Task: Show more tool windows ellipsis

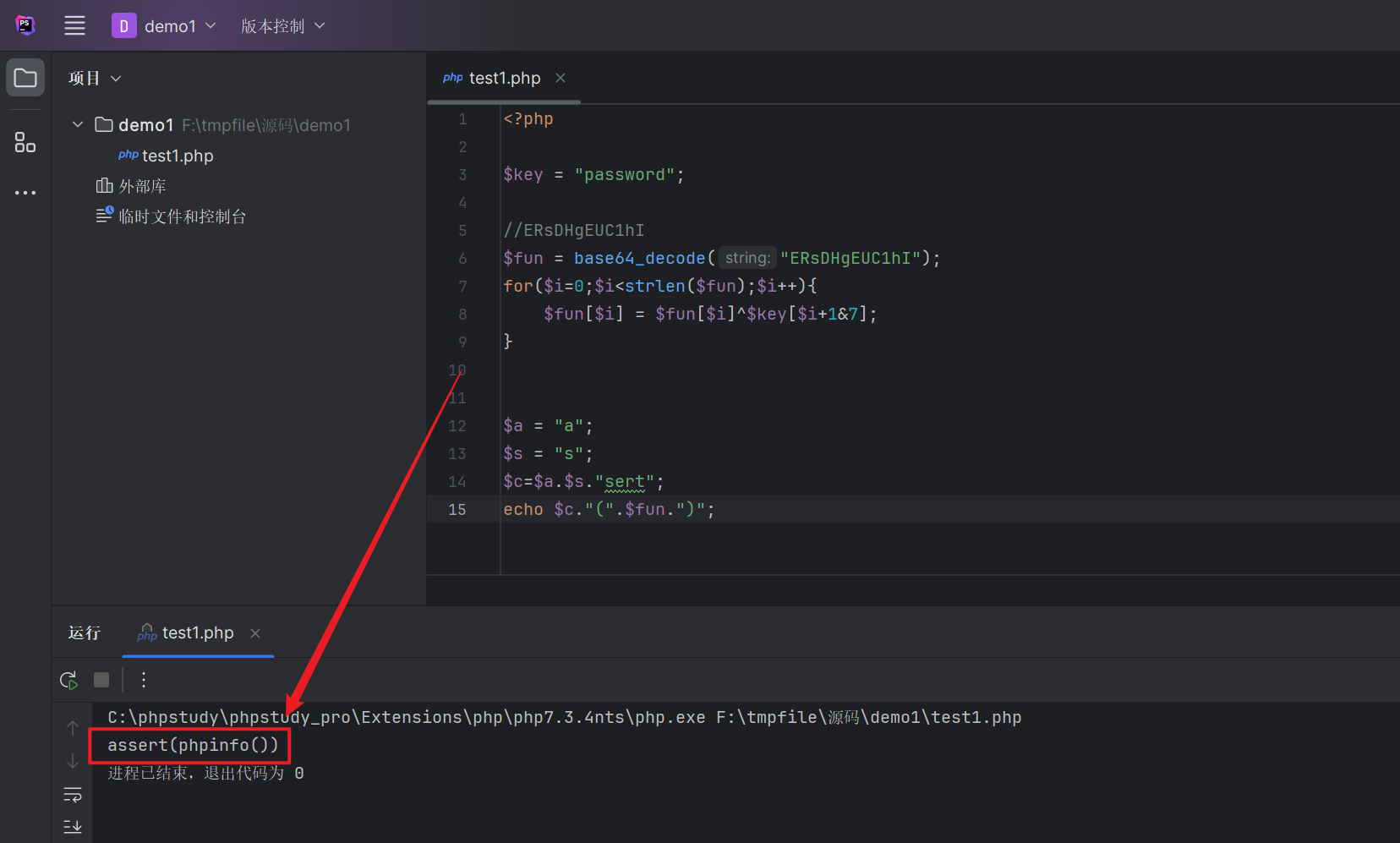Action: click(25, 193)
